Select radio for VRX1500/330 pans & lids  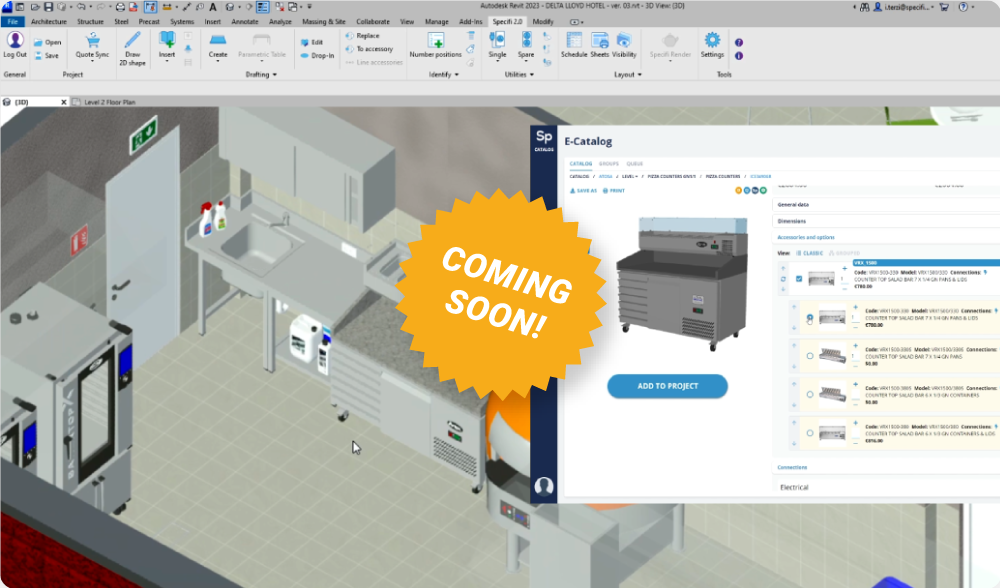pyautogui.click(x=809, y=317)
